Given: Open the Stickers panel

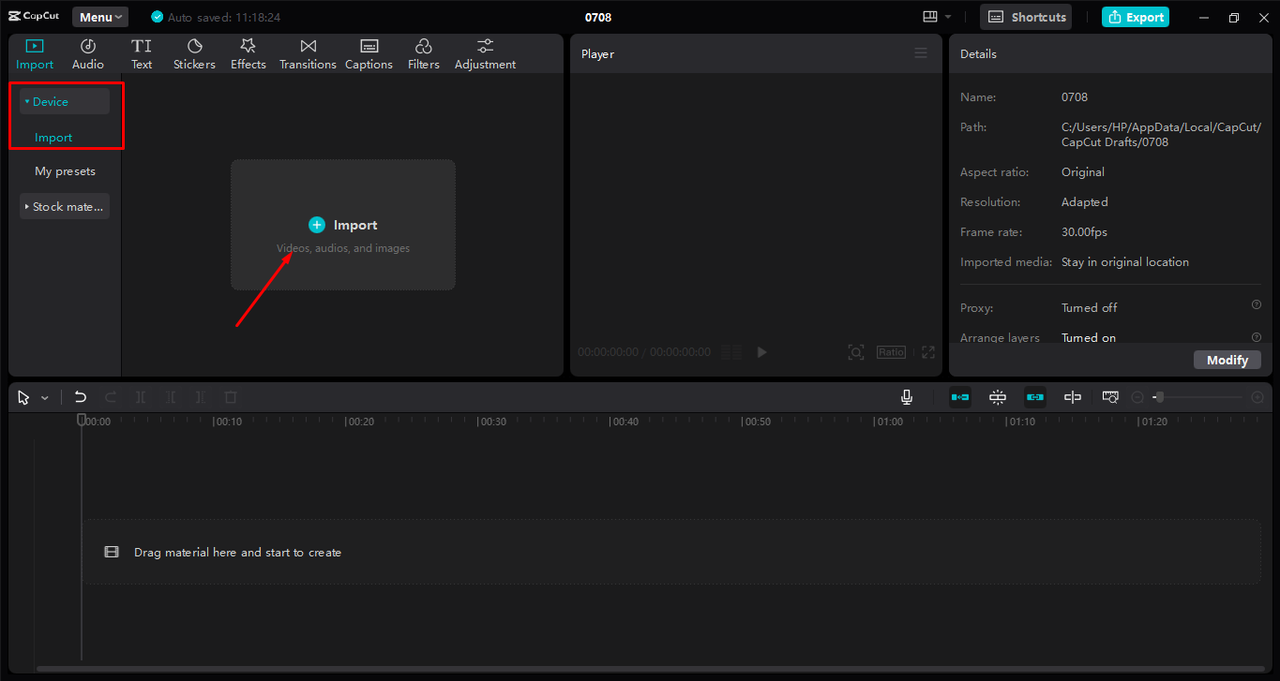Looking at the screenshot, I should click(194, 54).
